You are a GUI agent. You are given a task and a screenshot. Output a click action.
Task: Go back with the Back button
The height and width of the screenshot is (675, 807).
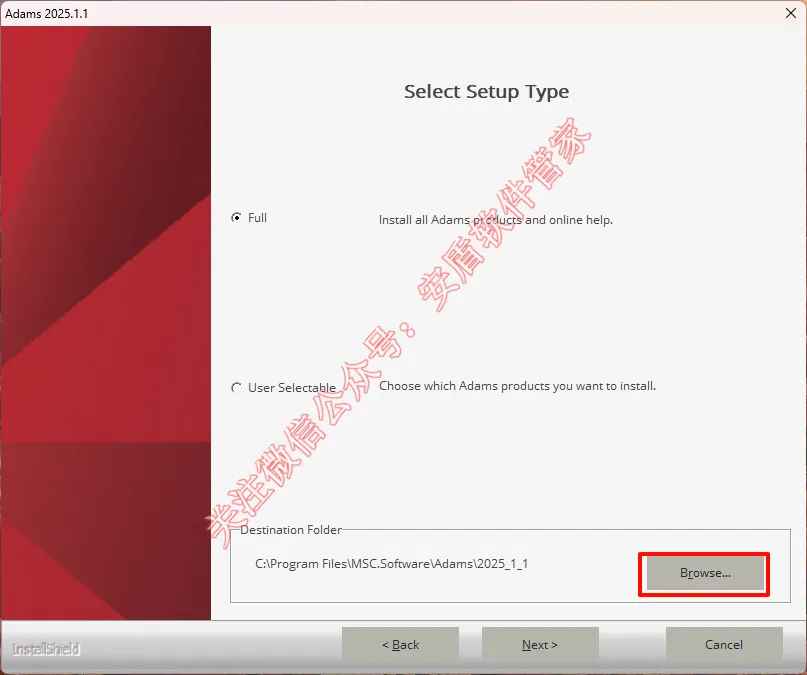tap(400, 644)
